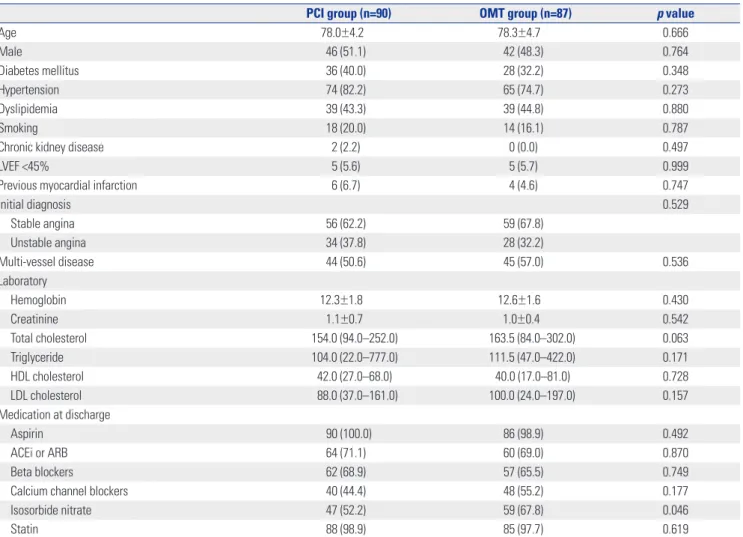743x537 pixels.
Task: Select 'Diabetes mellitus' row label
Action: (x=39, y=71)
